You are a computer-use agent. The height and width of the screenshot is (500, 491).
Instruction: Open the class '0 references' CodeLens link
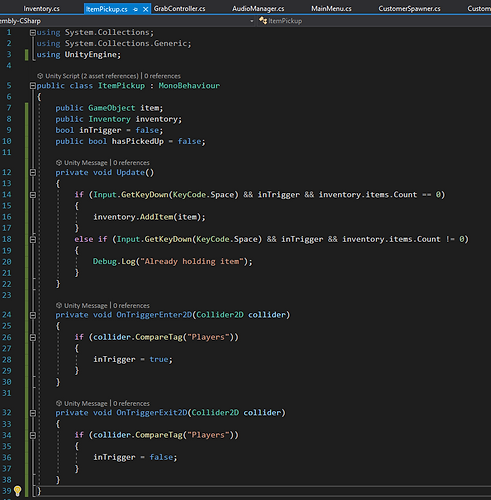click(x=162, y=76)
